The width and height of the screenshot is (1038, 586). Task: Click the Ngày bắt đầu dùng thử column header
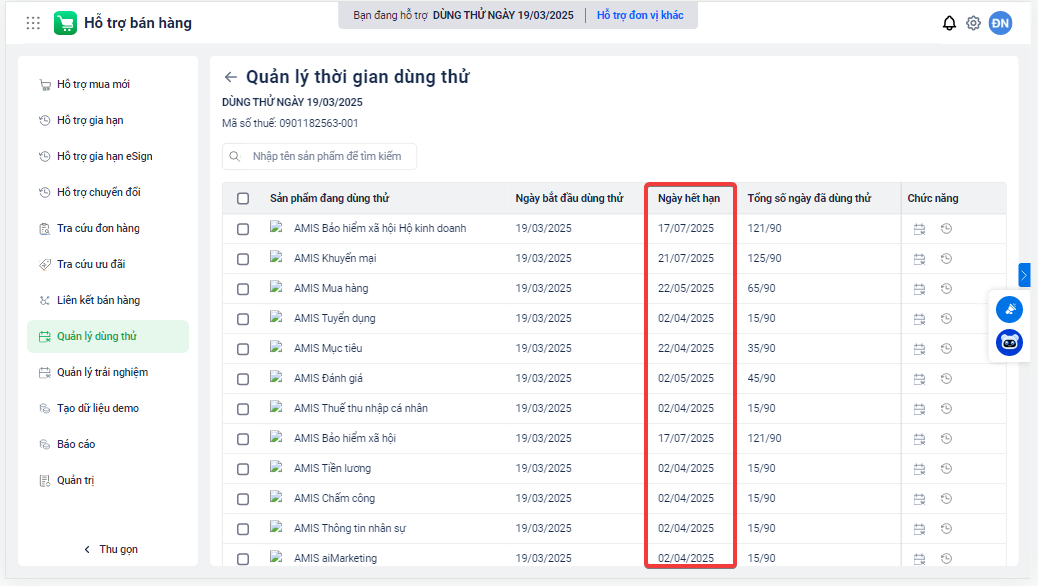(569, 198)
